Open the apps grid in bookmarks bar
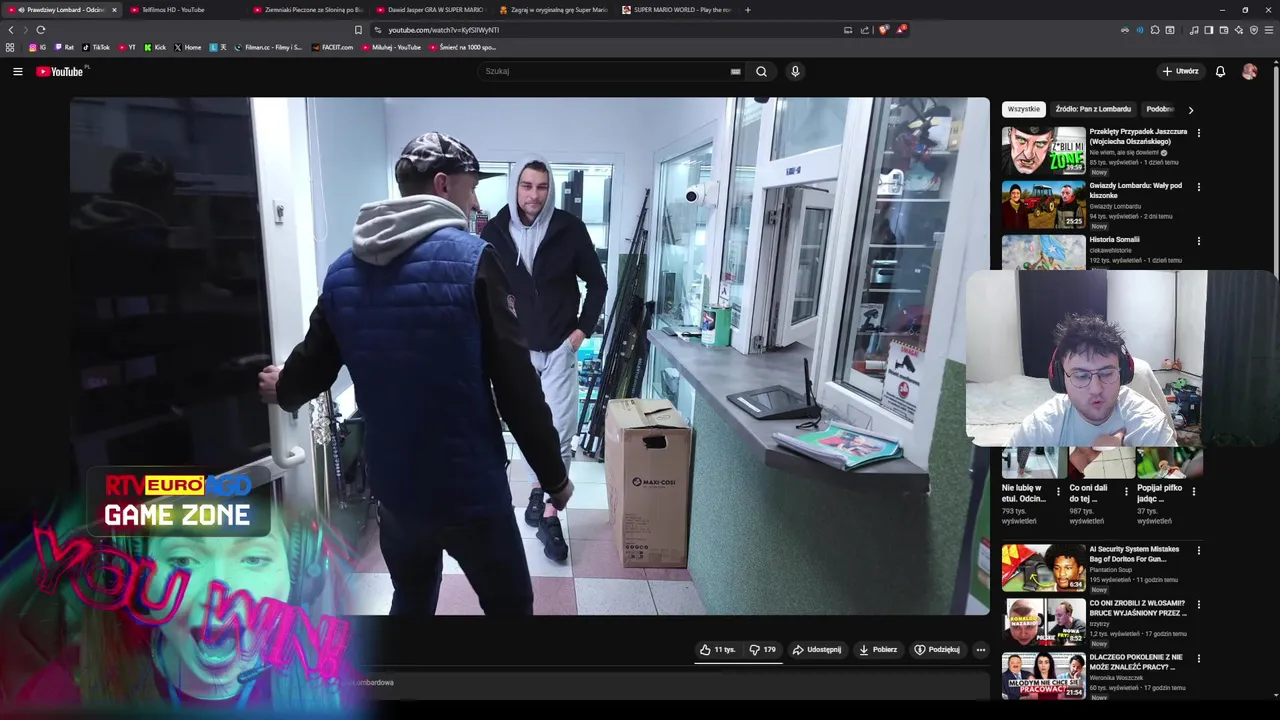Image resolution: width=1280 pixels, height=720 pixels. pos(10,47)
